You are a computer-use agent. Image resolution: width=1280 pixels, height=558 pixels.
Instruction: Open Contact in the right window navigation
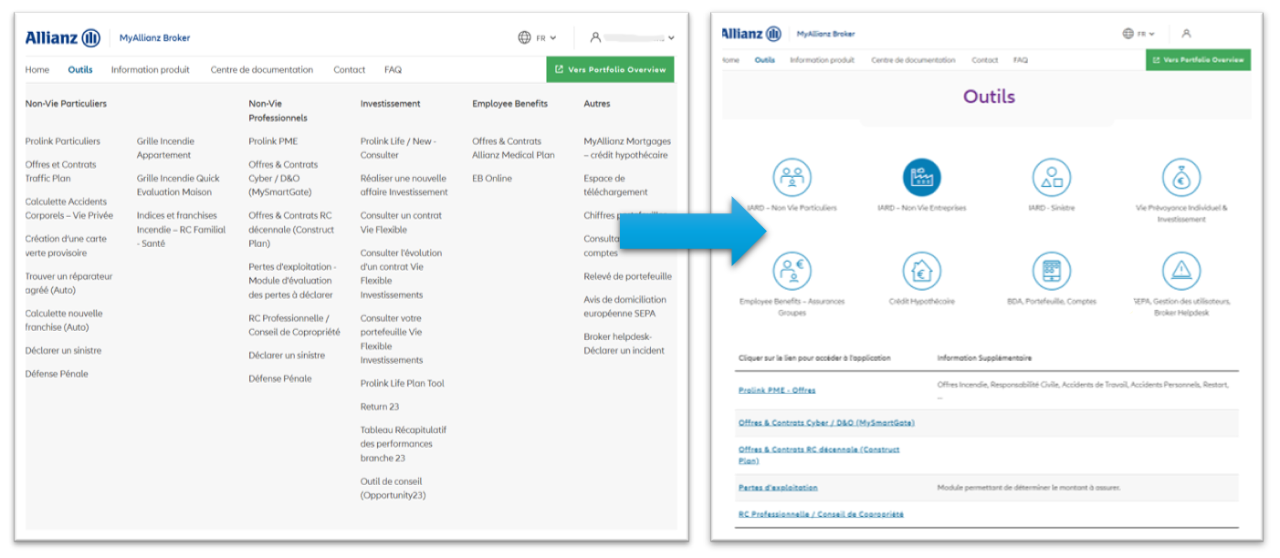coord(985,60)
